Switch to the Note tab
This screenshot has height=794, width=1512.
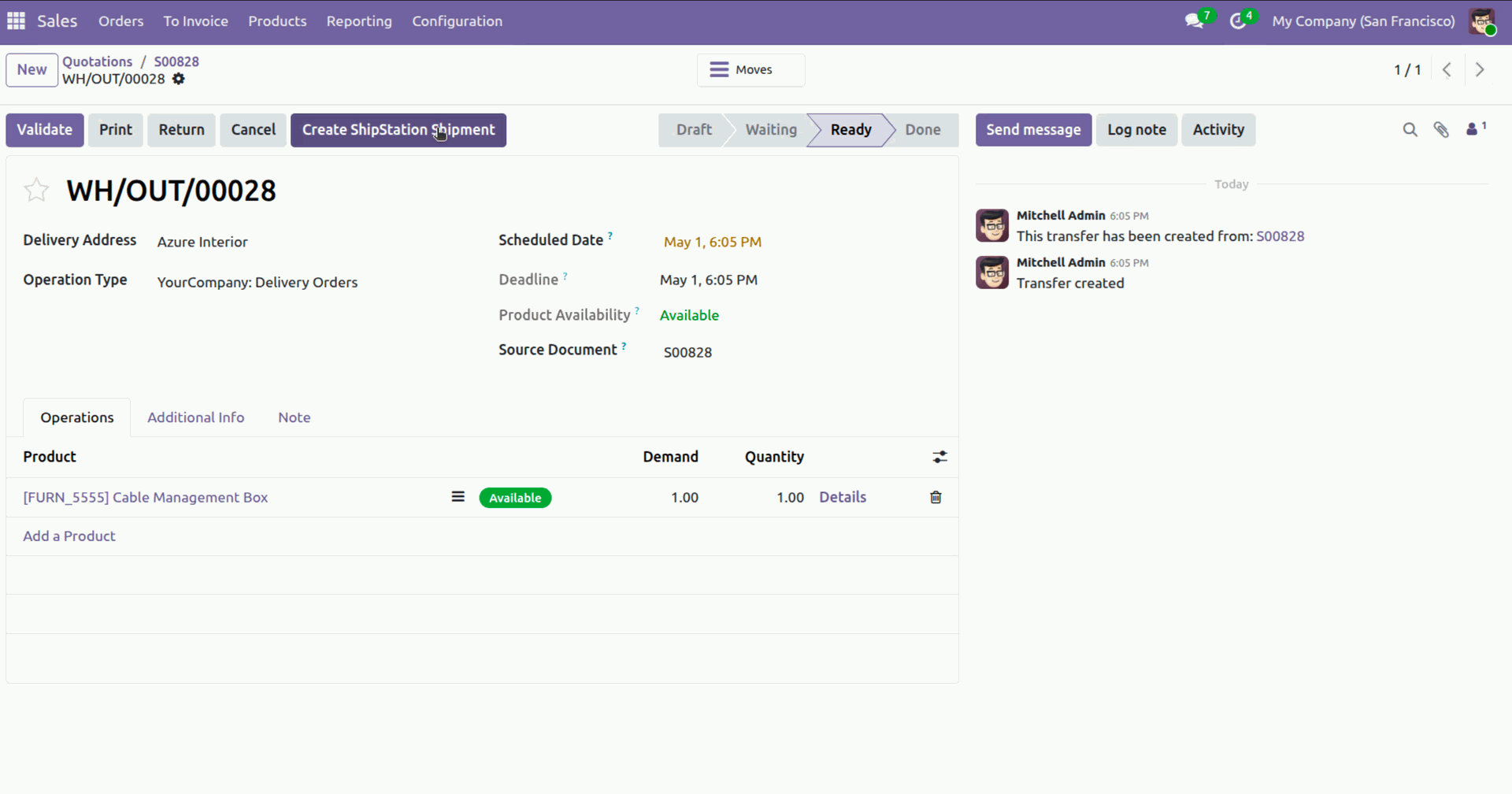[x=295, y=417]
